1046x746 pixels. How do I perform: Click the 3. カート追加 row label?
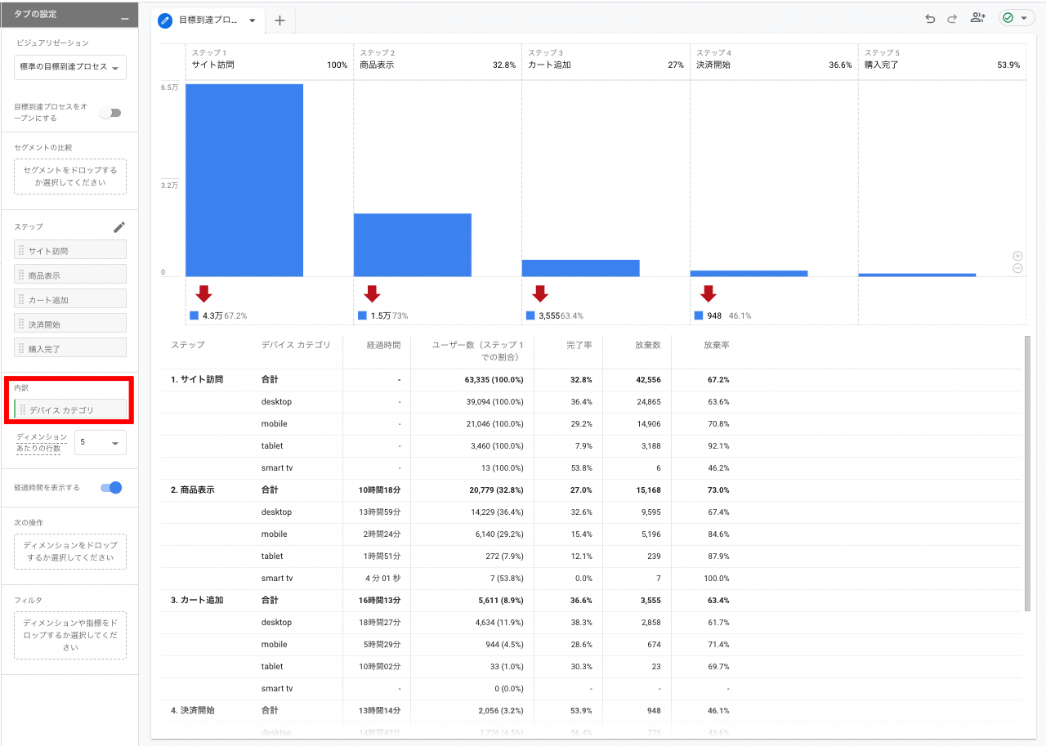coord(197,600)
